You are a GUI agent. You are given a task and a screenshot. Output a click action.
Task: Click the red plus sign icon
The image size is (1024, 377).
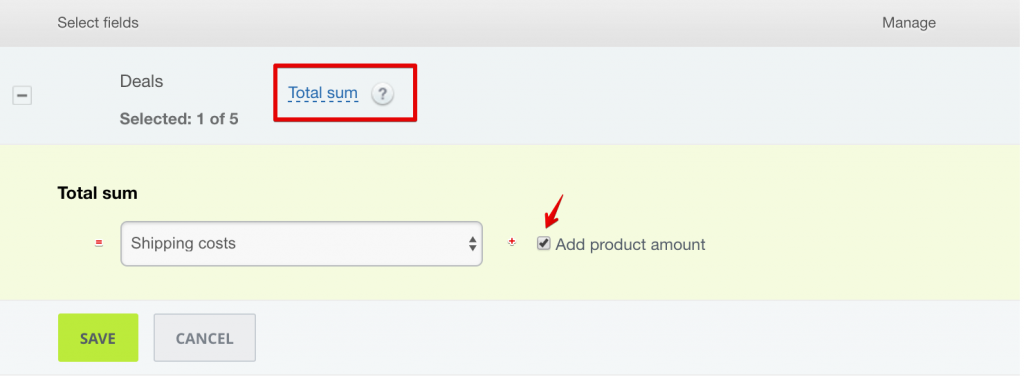(512, 242)
